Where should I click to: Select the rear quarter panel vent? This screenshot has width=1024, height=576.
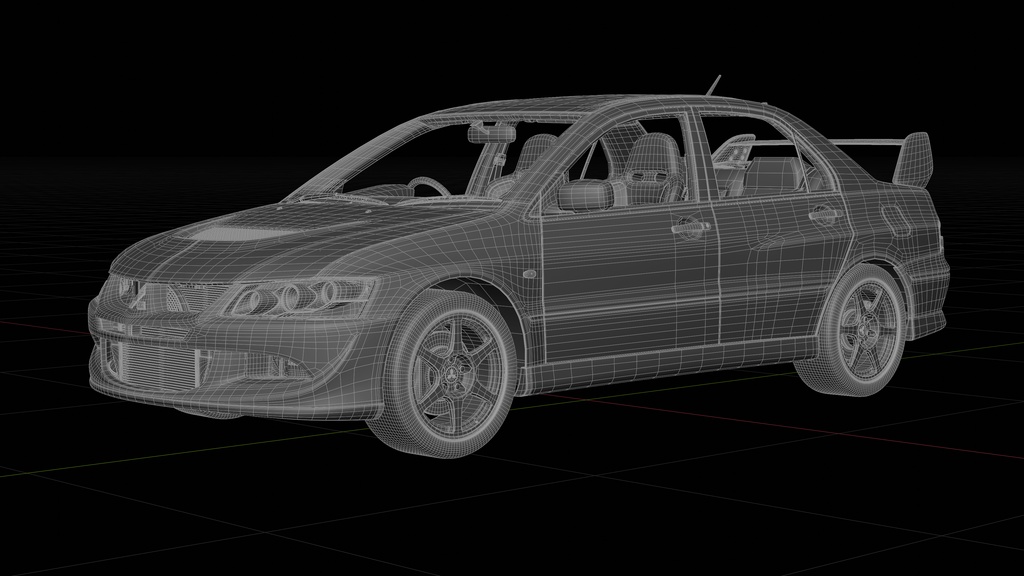coord(895,220)
